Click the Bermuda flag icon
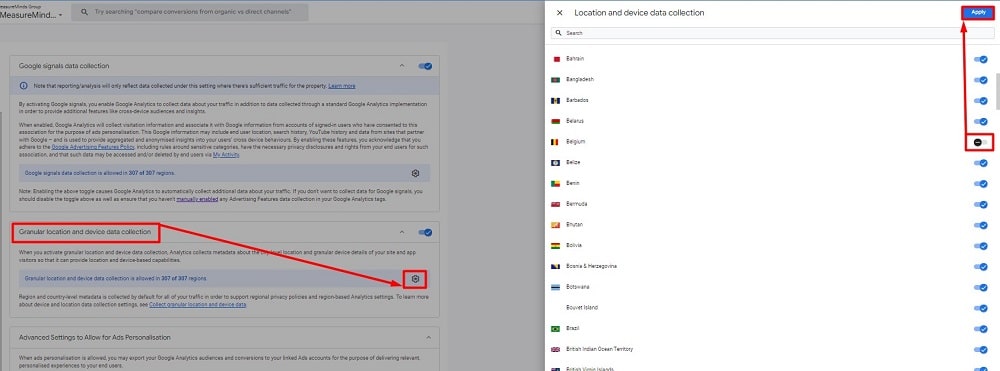The image size is (1000, 371). click(556, 204)
